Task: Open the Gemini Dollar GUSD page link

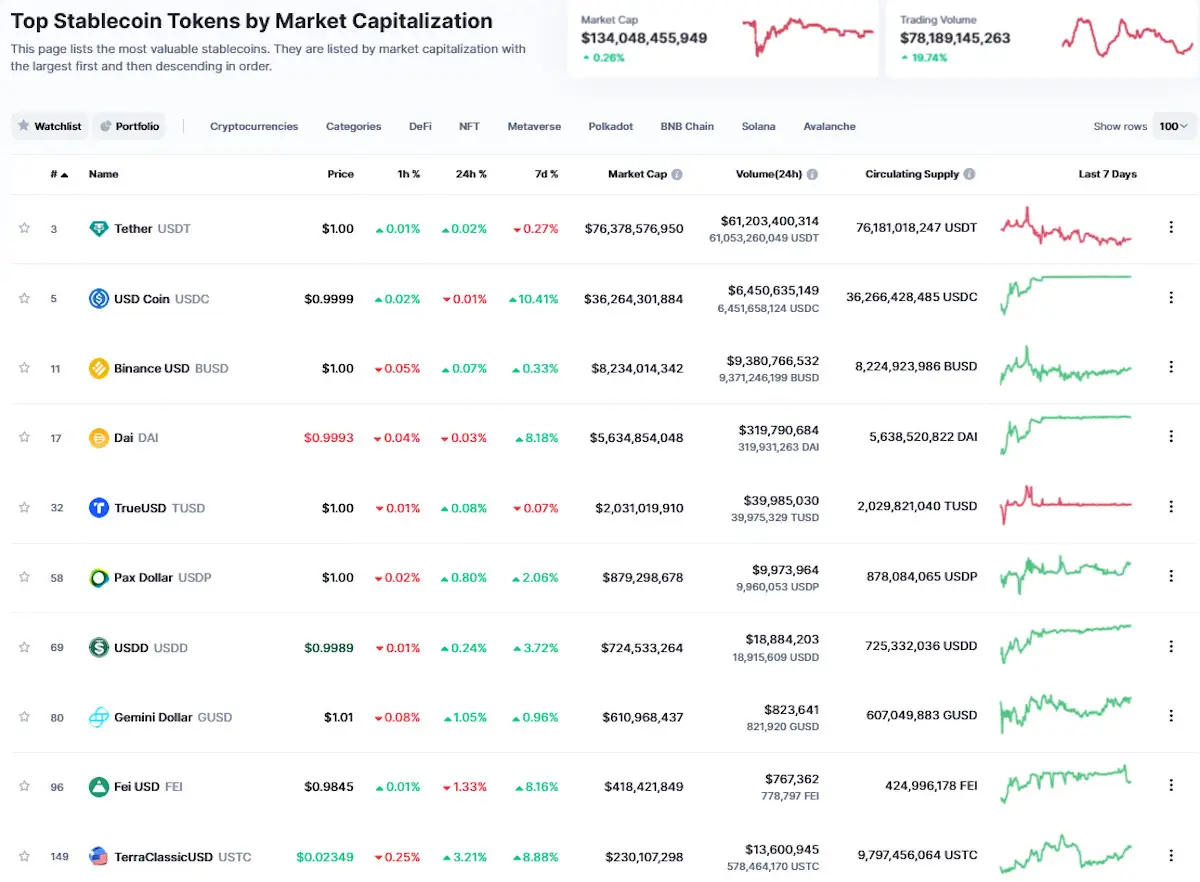Action: [x=173, y=717]
